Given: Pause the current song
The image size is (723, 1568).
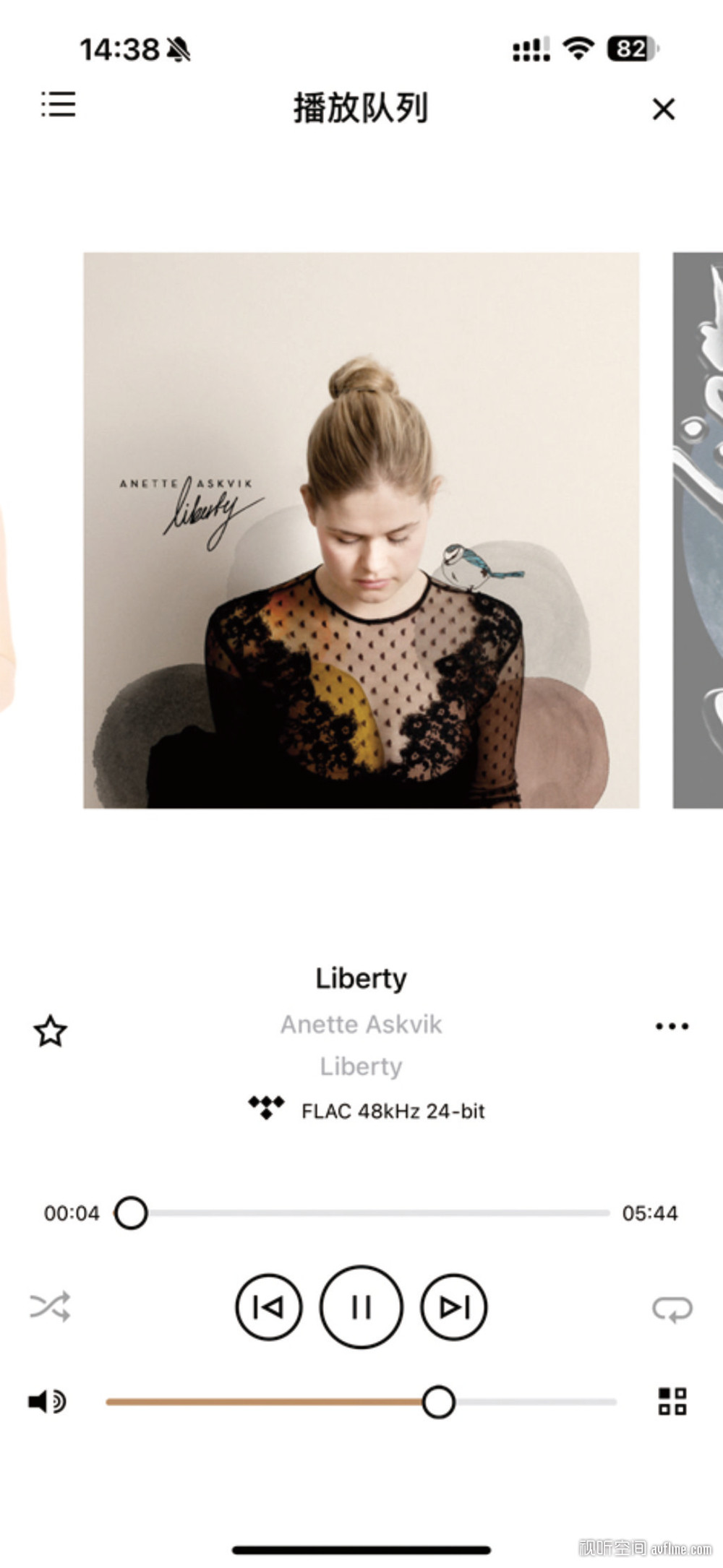Looking at the screenshot, I should pyautogui.click(x=361, y=1306).
